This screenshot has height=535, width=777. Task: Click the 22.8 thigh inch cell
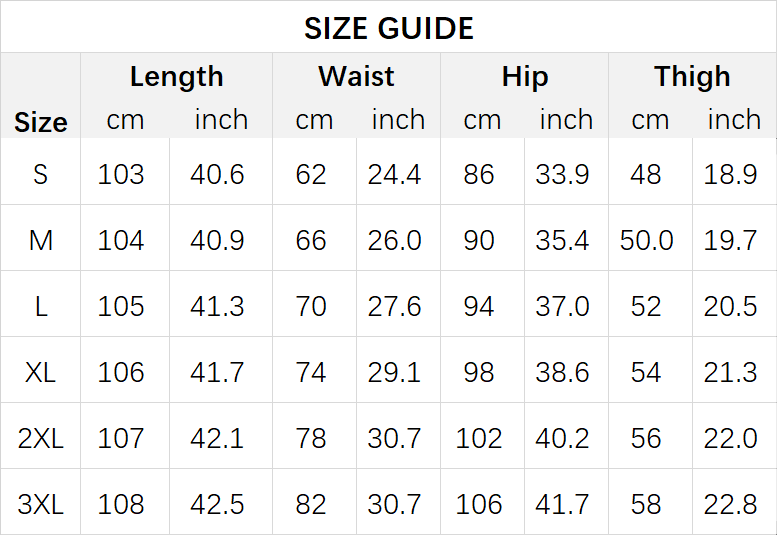730,504
